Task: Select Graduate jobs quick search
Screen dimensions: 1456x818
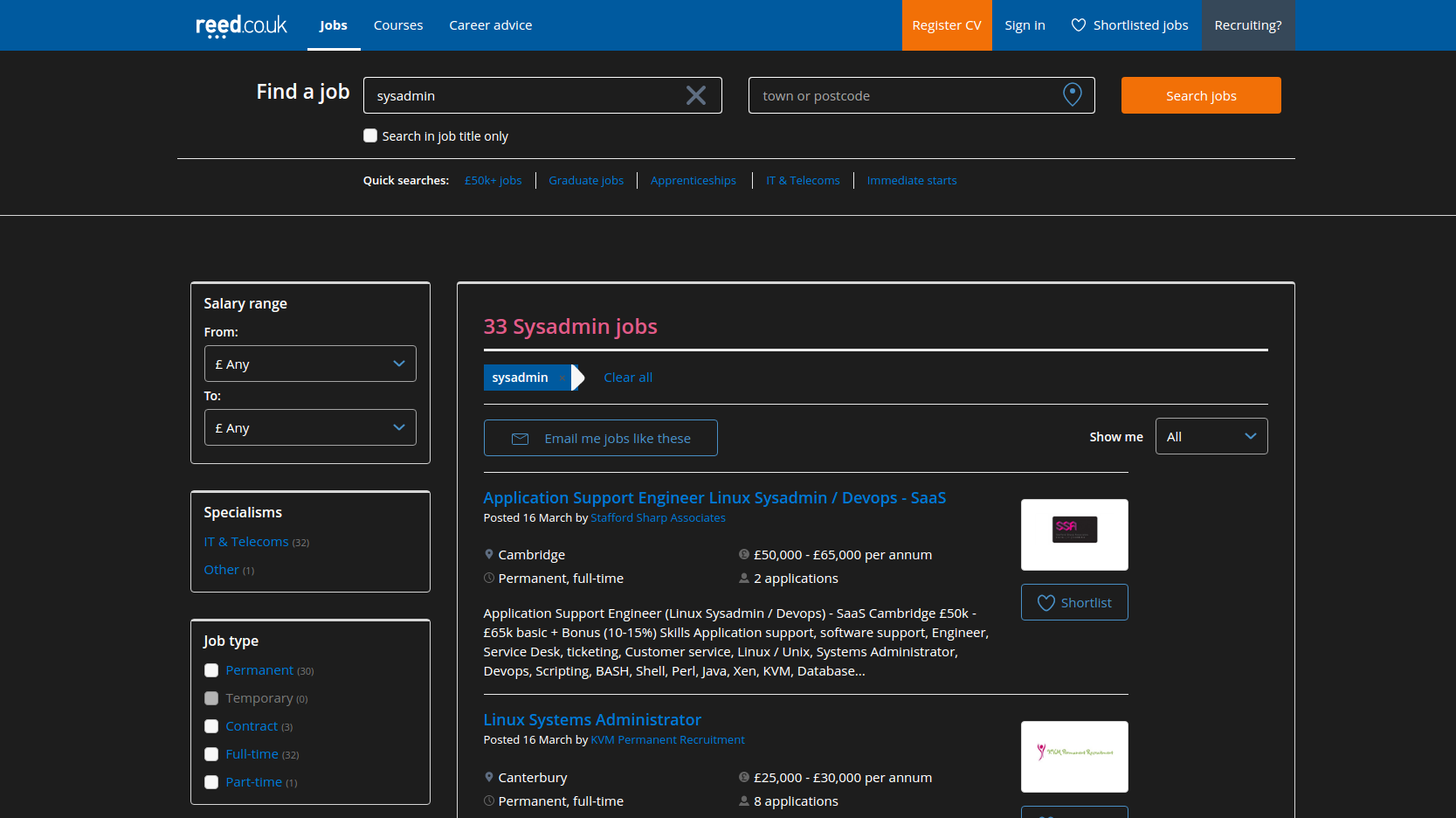Action: (x=586, y=181)
